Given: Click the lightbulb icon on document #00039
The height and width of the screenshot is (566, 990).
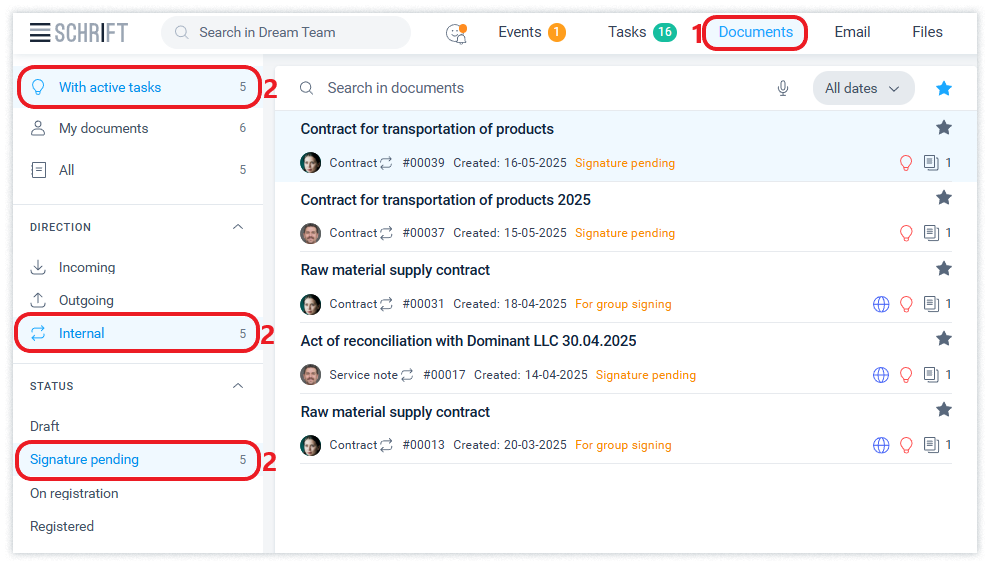Looking at the screenshot, I should click(x=906, y=163).
